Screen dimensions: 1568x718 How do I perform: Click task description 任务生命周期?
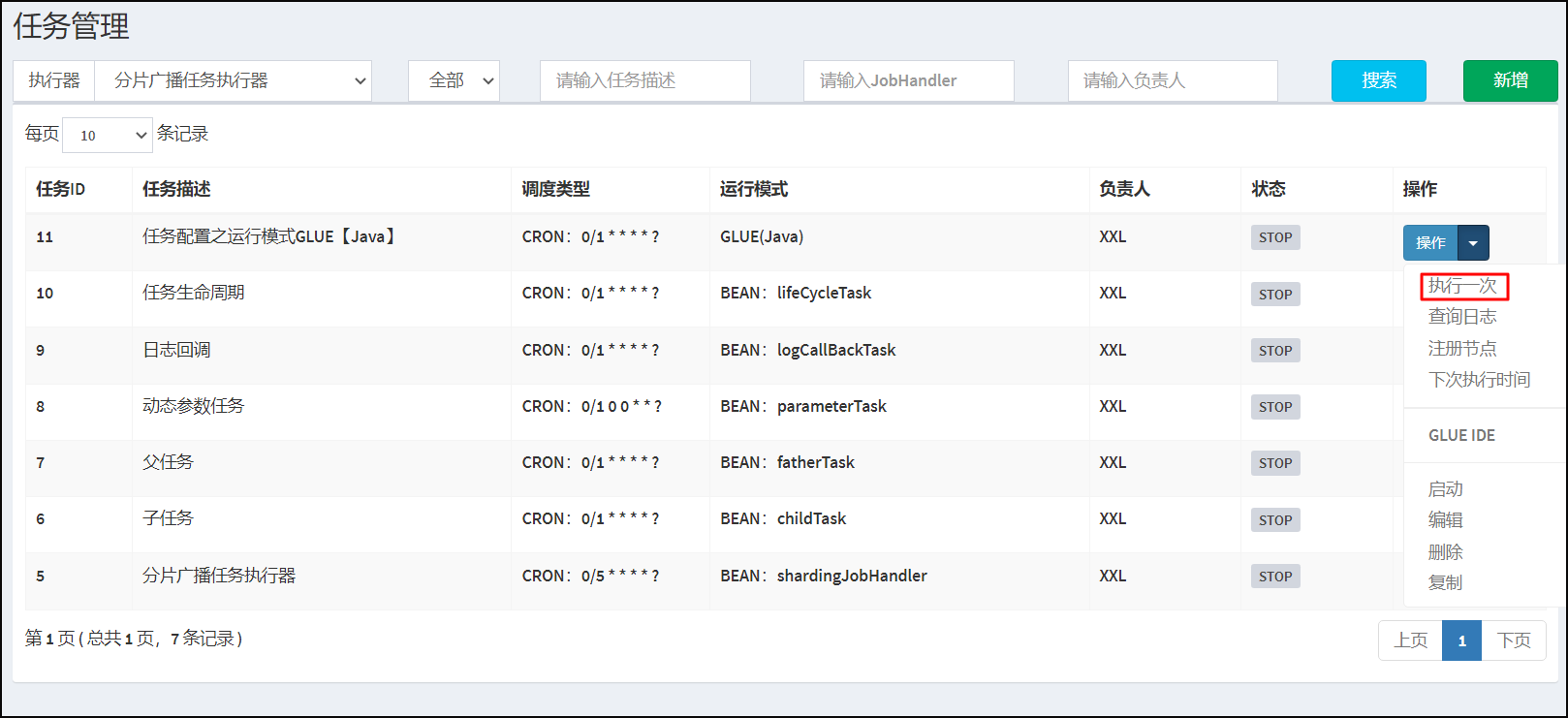[x=194, y=293]
